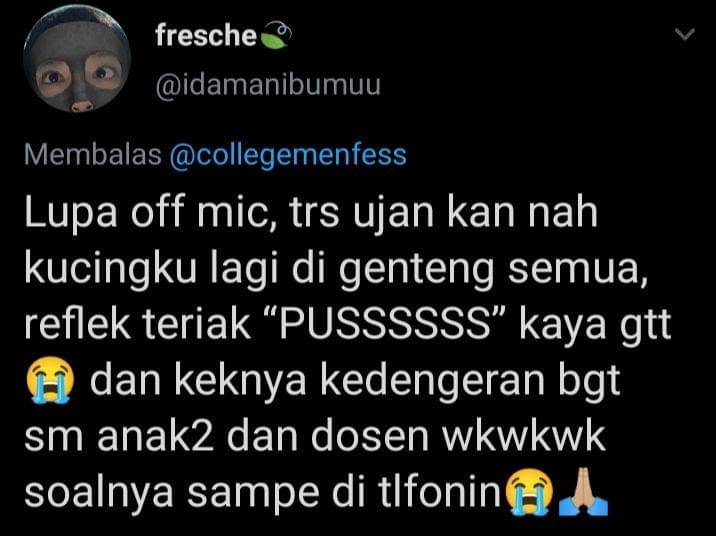Click the words 'kaya gtt'

pyautogui.click(x=595, y=326)
